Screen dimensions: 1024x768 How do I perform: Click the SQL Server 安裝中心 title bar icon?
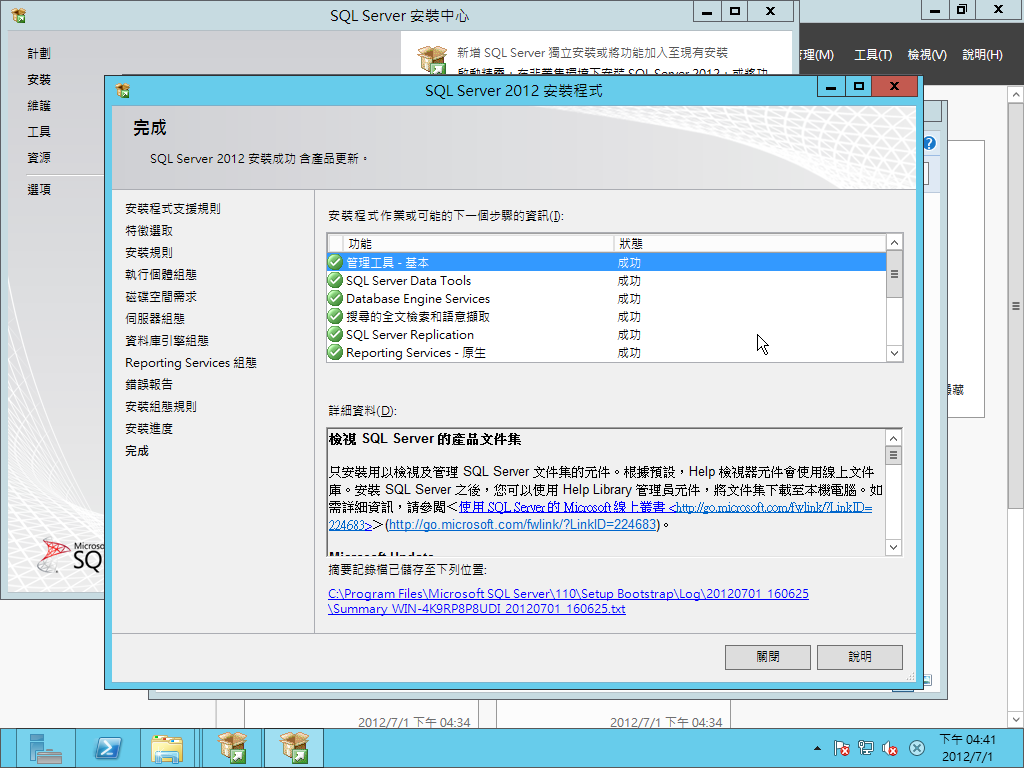point(18,15)
